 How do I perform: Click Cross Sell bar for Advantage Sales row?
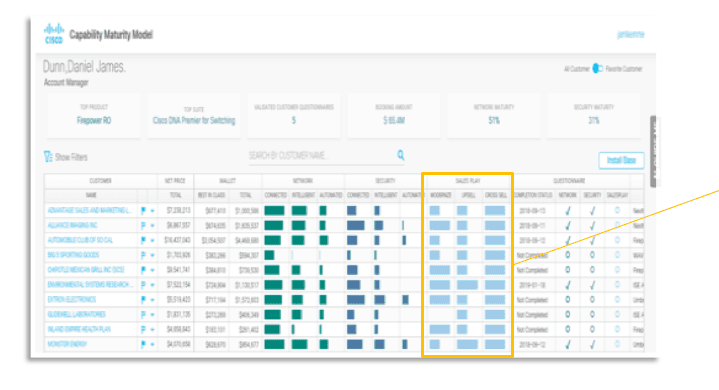[495, 211]
